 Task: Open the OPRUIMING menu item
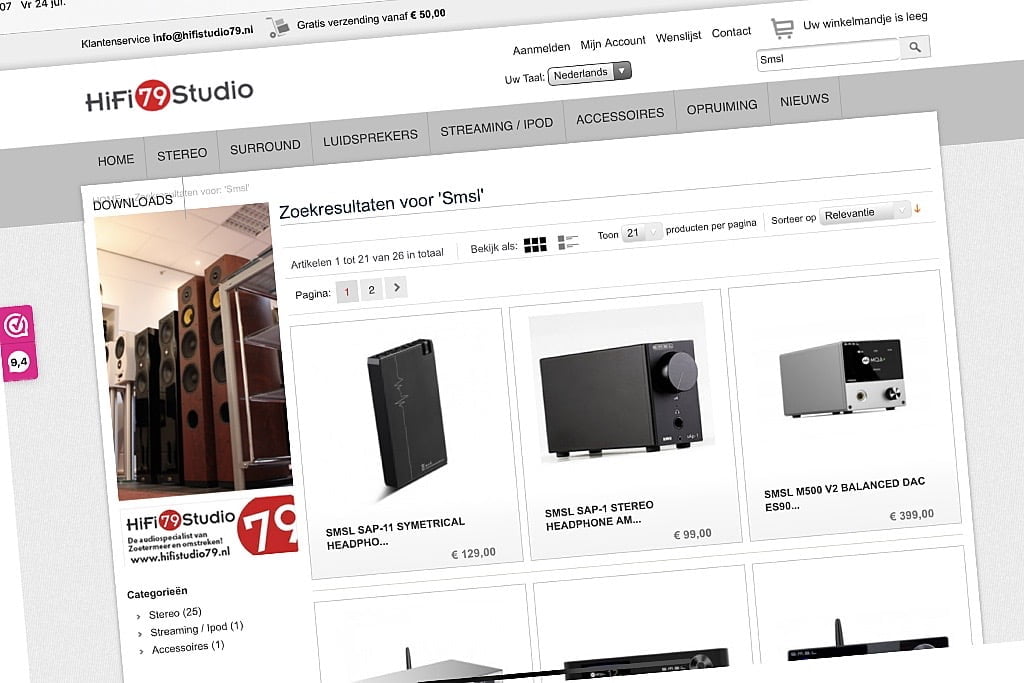point(722,107)
